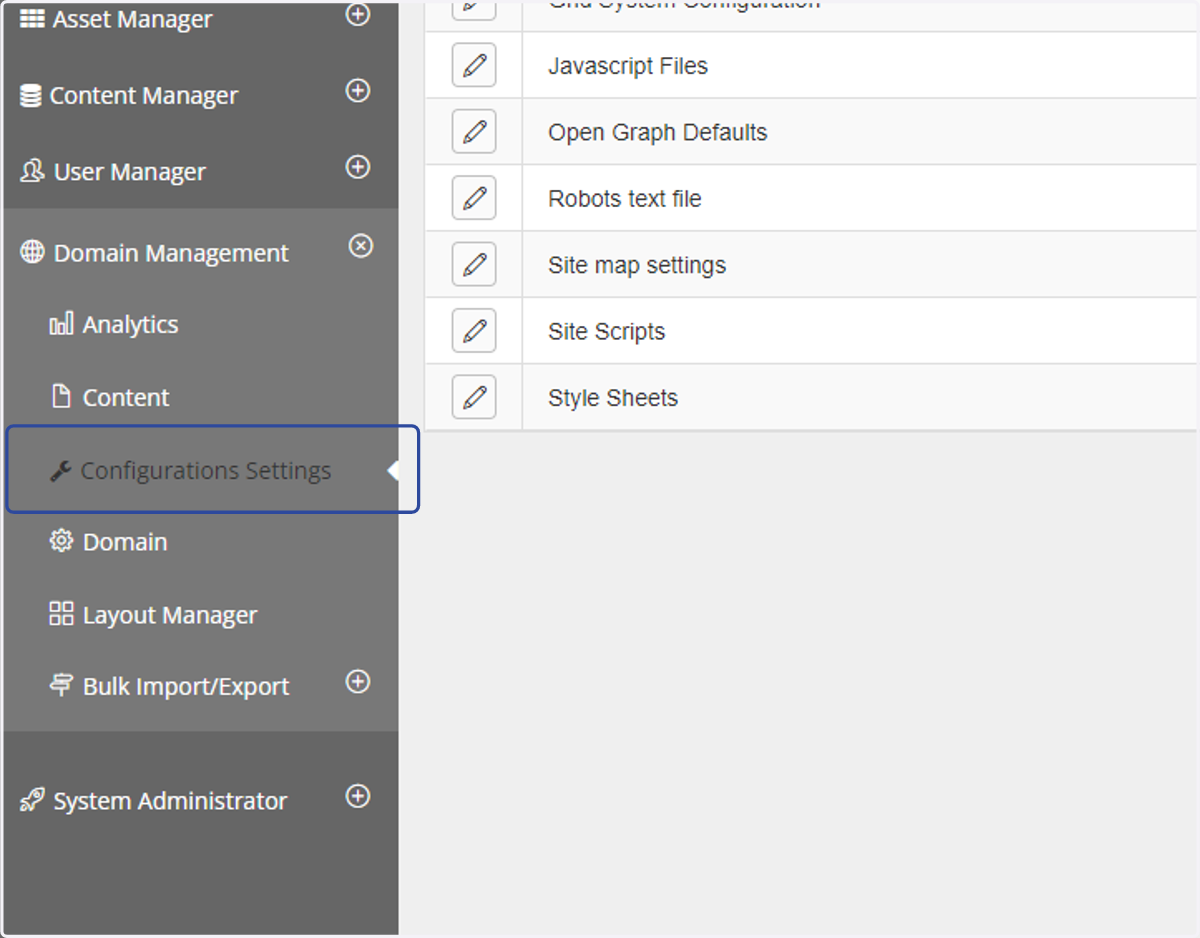Screen dimensions: 1200x938
Task: Click the Style Sheets row text
Action: (x=613, y=398)
